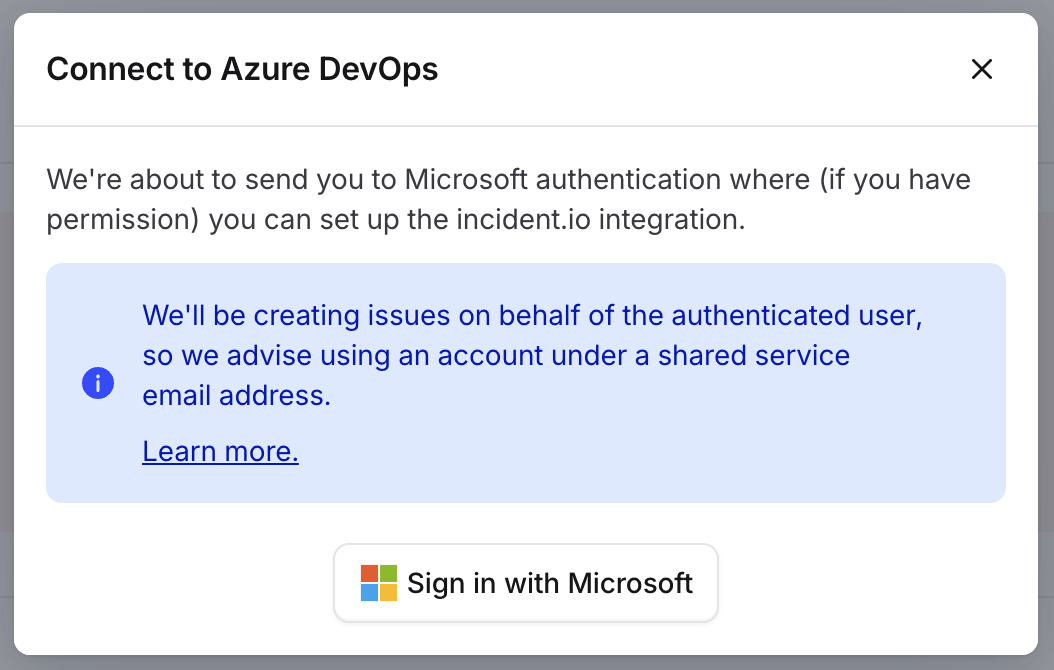
Task: Select the 'Connect to Azure DevOps' heading
Action: (242, 69)
